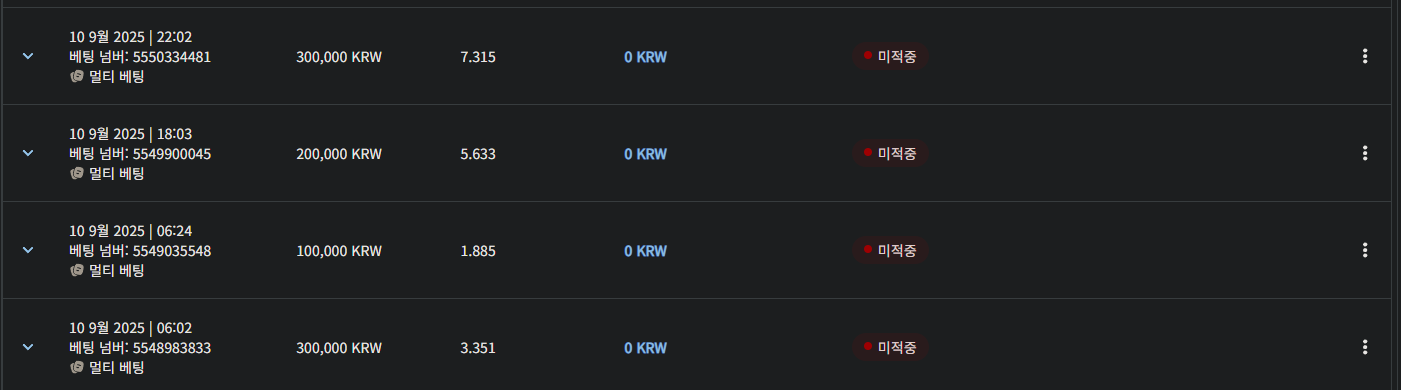1401x390 pixels.
Task: Click 미적중 status badge on 7.315 odds row
Action: (890, 57)
